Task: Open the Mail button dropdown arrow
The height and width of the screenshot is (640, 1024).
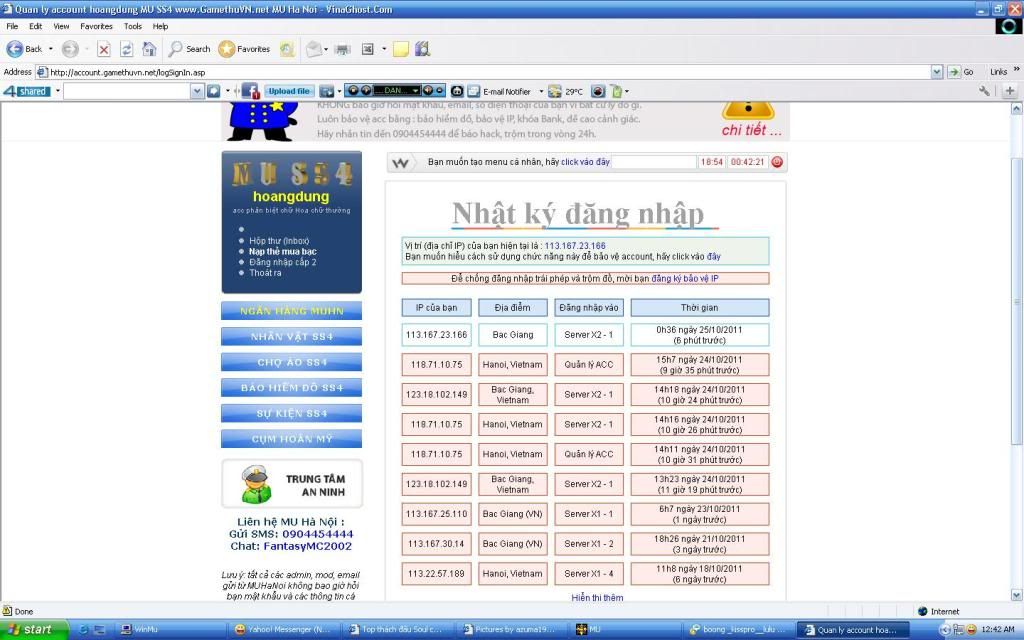Action: click(326, 49)
